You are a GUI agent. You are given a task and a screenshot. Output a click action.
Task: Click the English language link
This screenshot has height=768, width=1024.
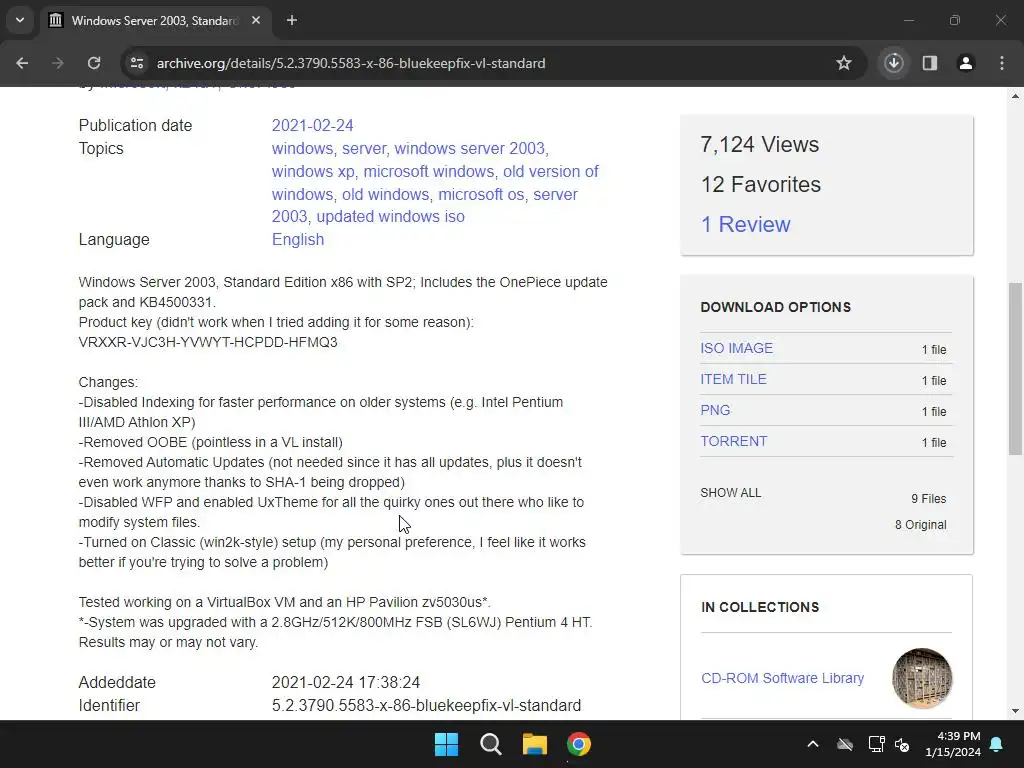(298, 240)
